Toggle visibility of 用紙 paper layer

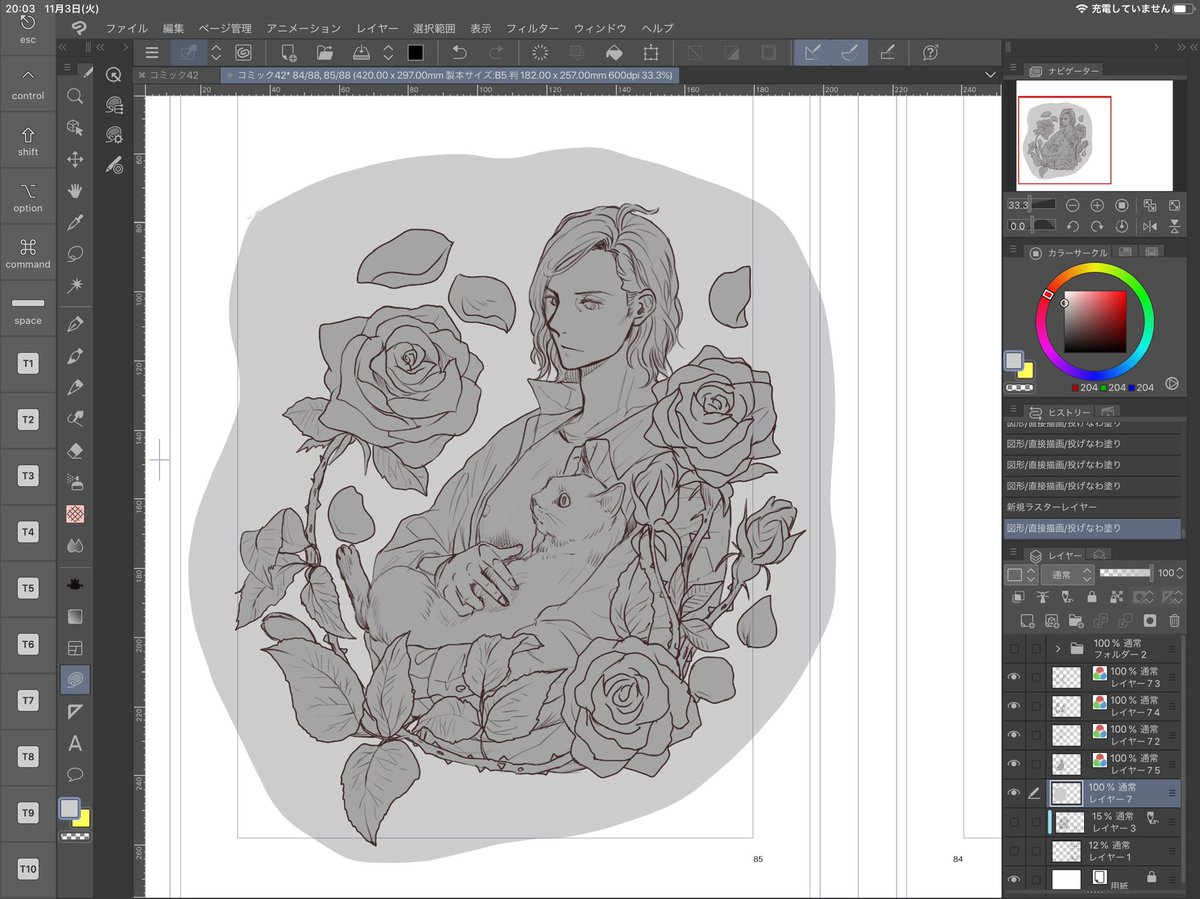coord(1014,879)
